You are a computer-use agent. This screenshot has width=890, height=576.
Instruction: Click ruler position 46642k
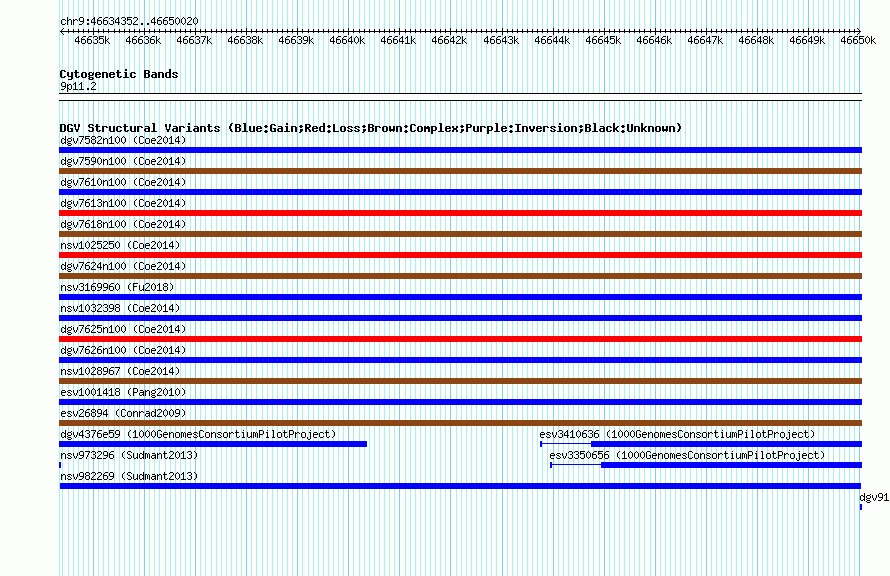pos(450,40)
